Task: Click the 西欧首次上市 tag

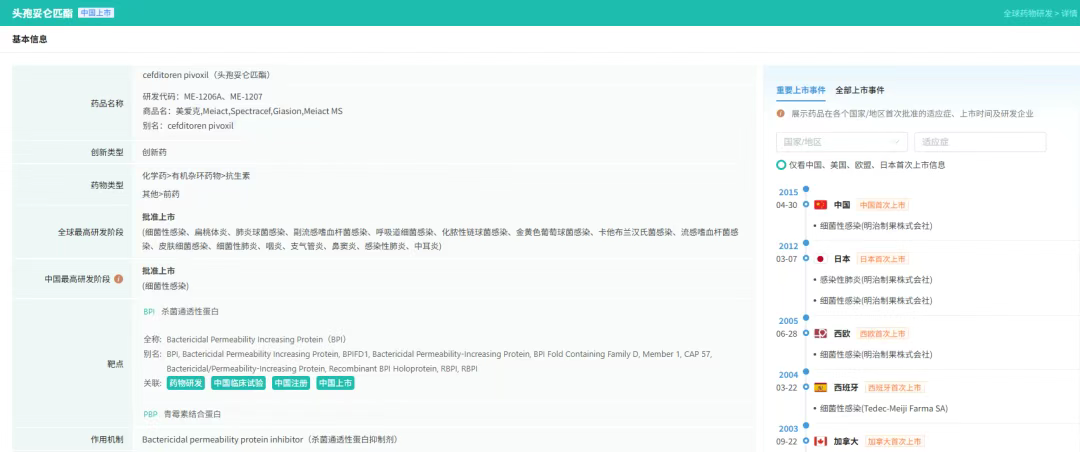Action: click(x=882, y=333)
